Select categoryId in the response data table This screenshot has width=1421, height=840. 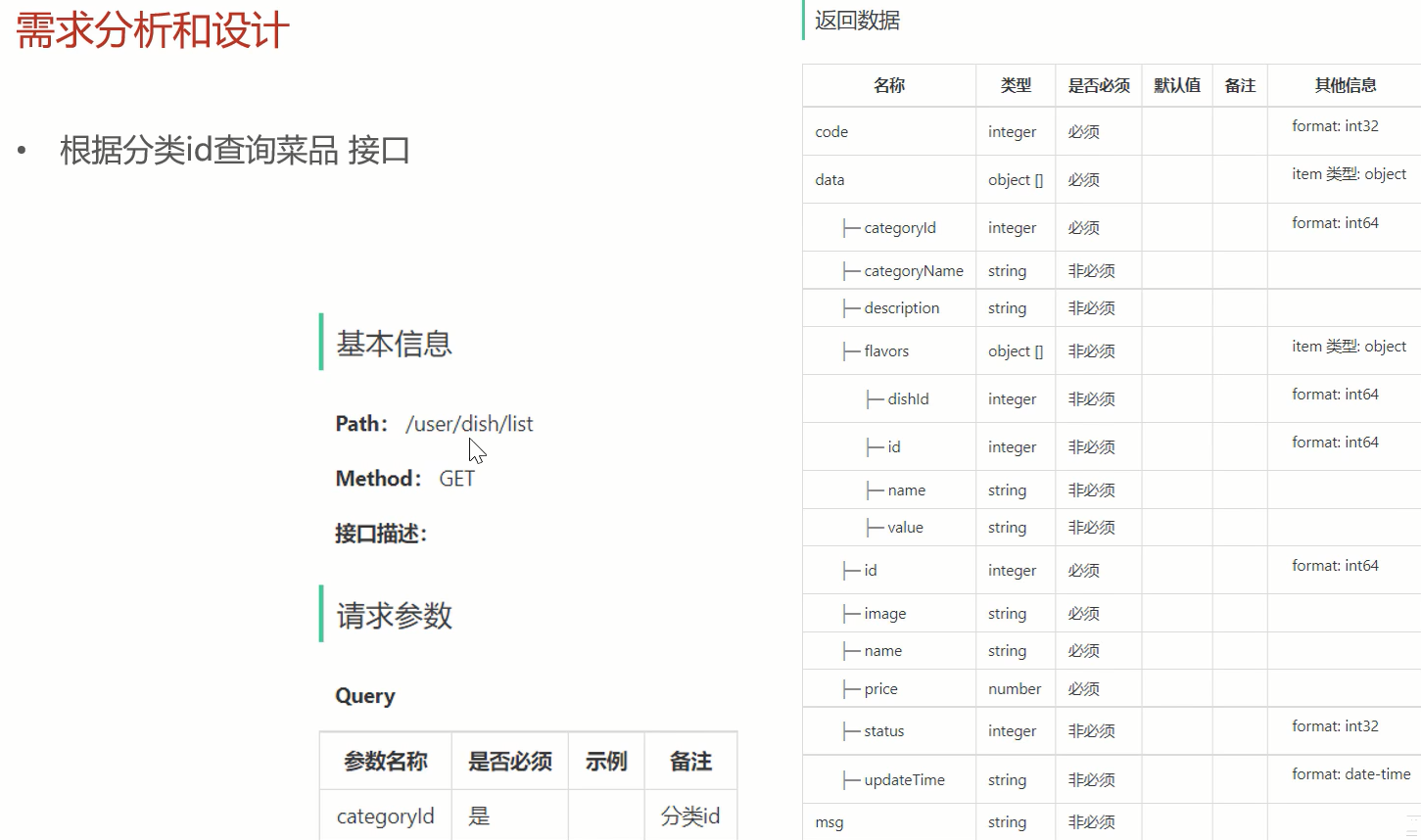click(x=900, y=228)
